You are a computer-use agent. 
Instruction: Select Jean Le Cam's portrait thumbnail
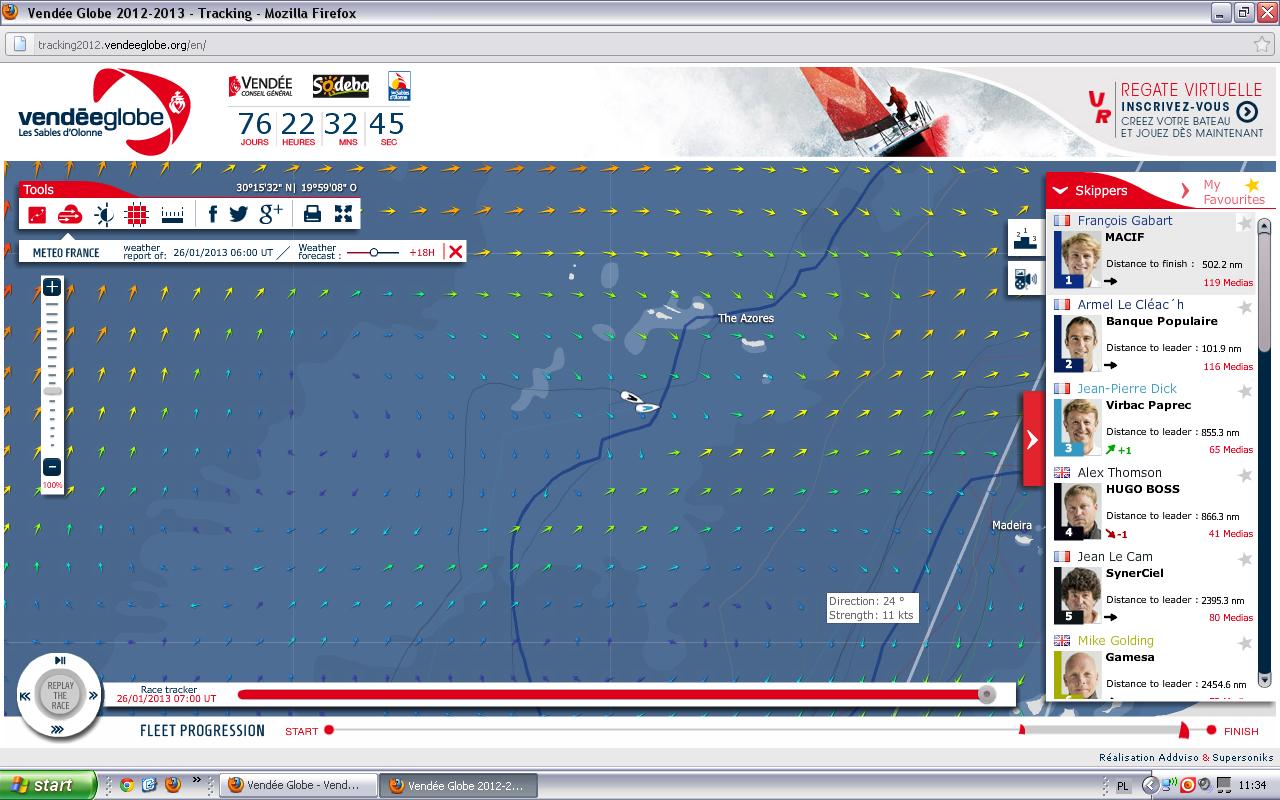coord(1080,595)
